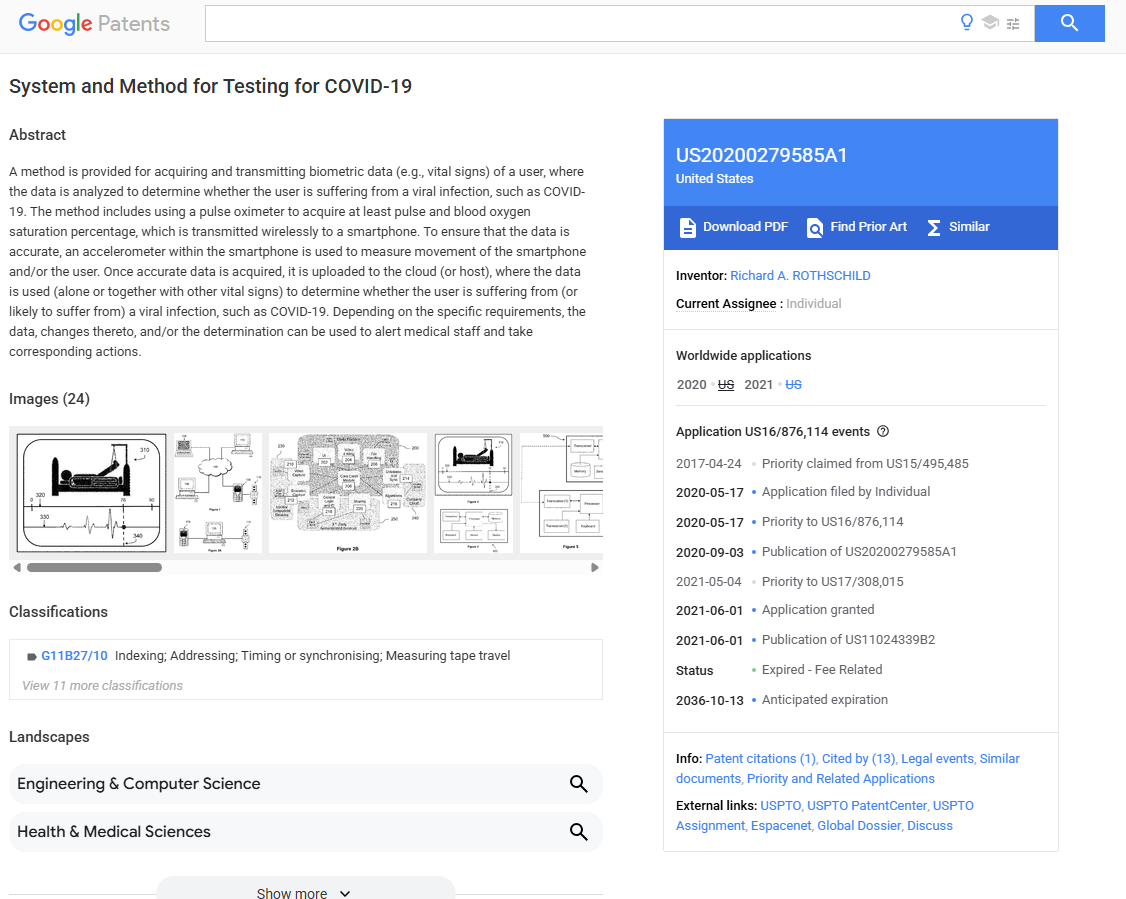The width and height of the screenshot is (1126, 899).
Task: Click in the patent search input field
Action: click(580, 23)
